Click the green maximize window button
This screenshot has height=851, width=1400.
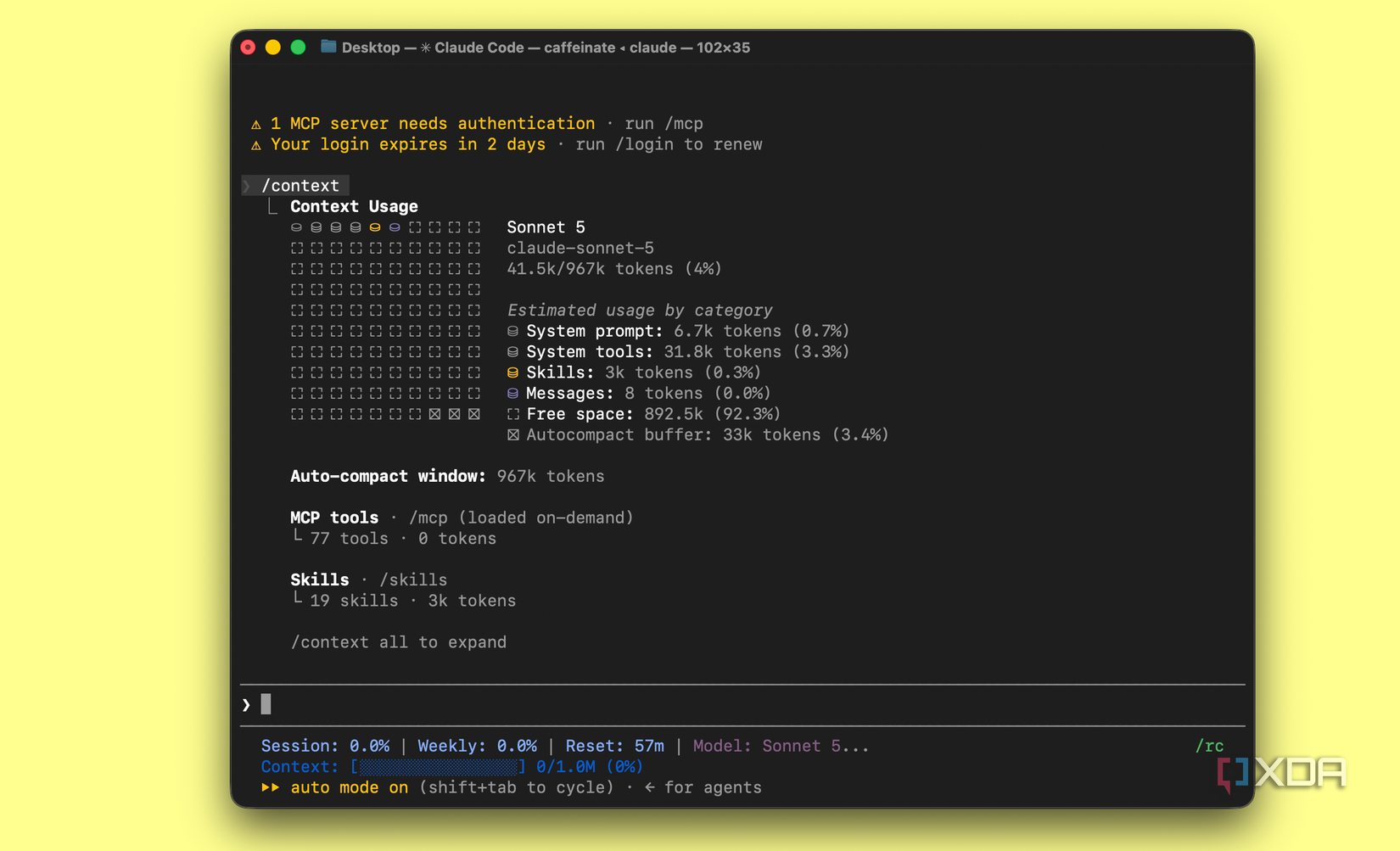click(x=298, y=48)
